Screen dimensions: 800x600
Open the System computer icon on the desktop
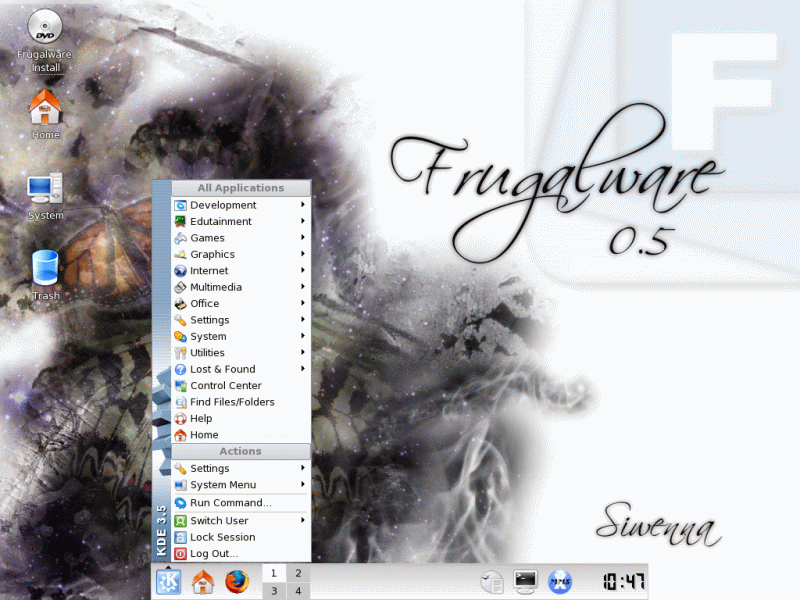[x=45, y=196]
